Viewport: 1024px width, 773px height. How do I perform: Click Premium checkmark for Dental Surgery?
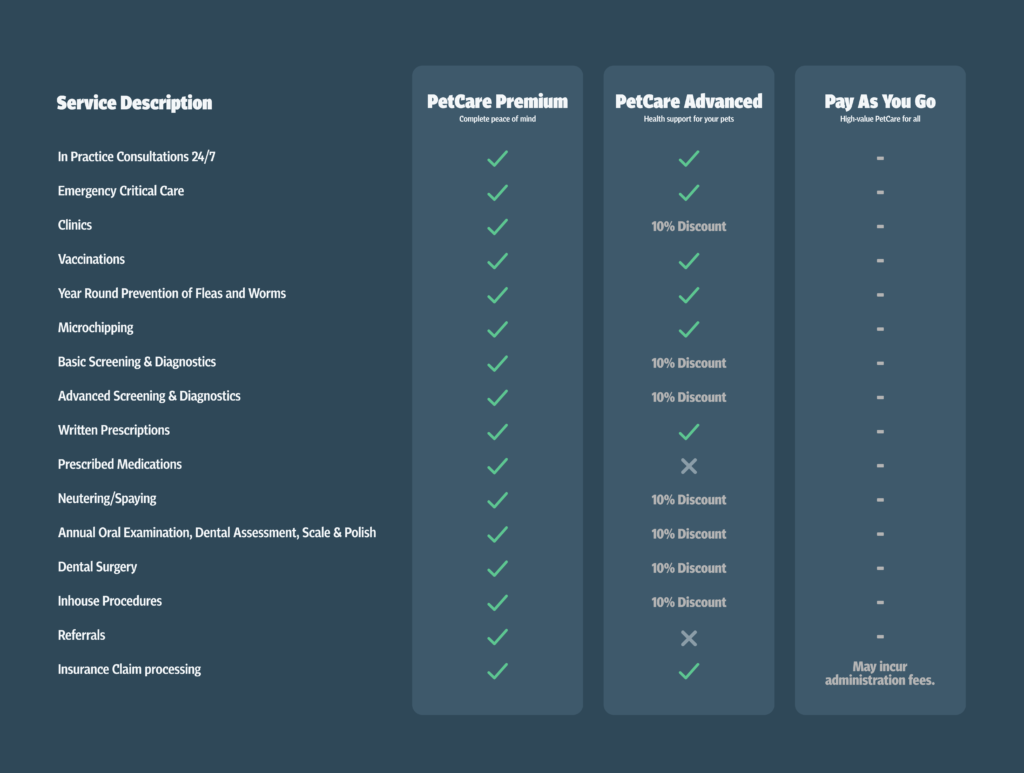497,568
